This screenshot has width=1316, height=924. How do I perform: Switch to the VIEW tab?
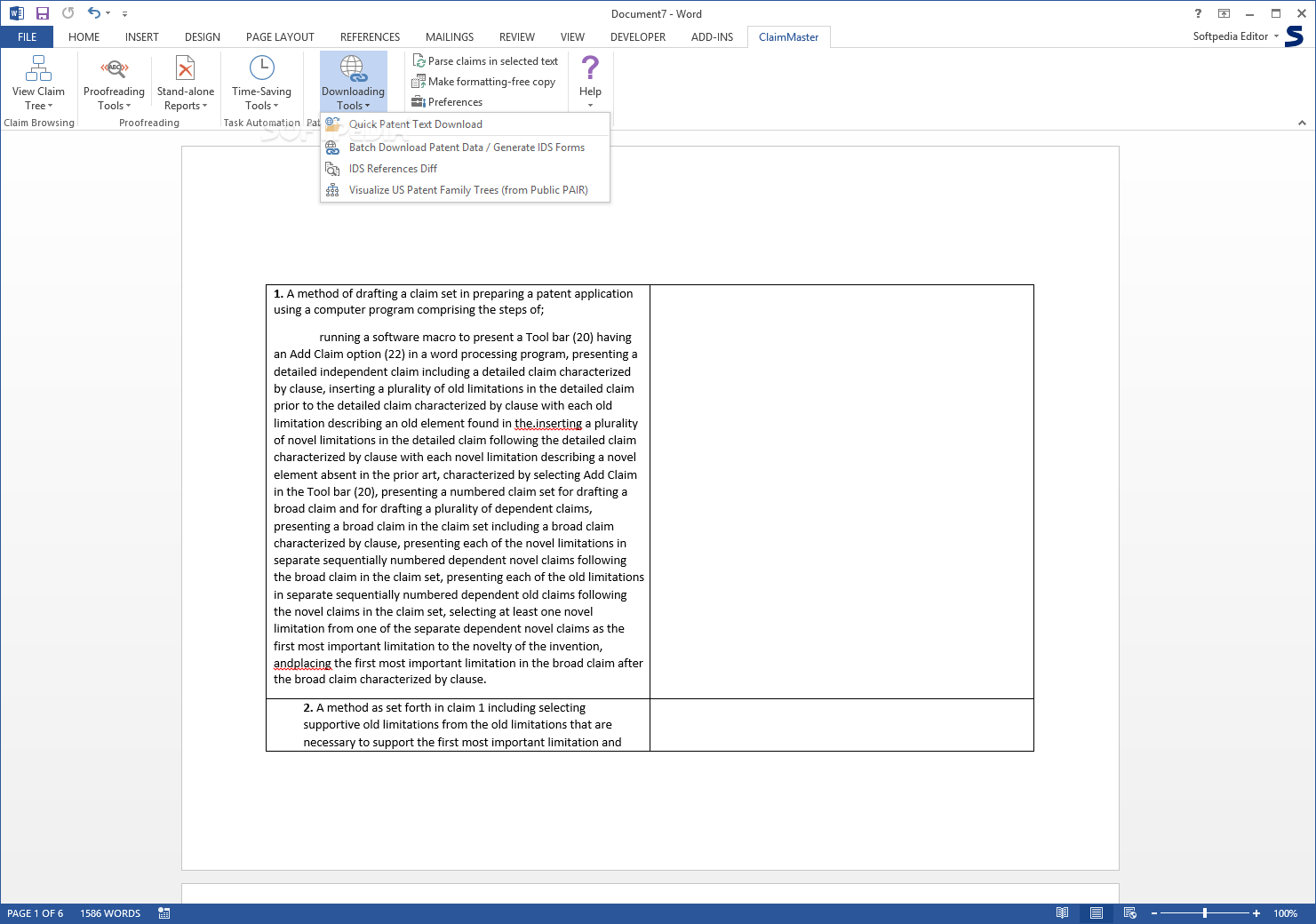coord(572,37)
